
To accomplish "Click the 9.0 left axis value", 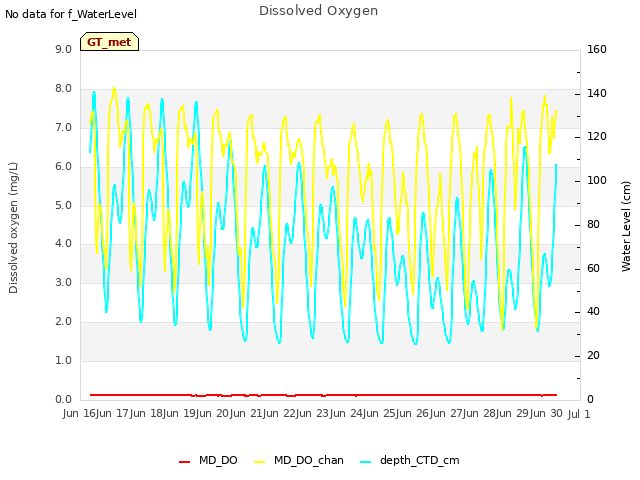I will 63,49.
